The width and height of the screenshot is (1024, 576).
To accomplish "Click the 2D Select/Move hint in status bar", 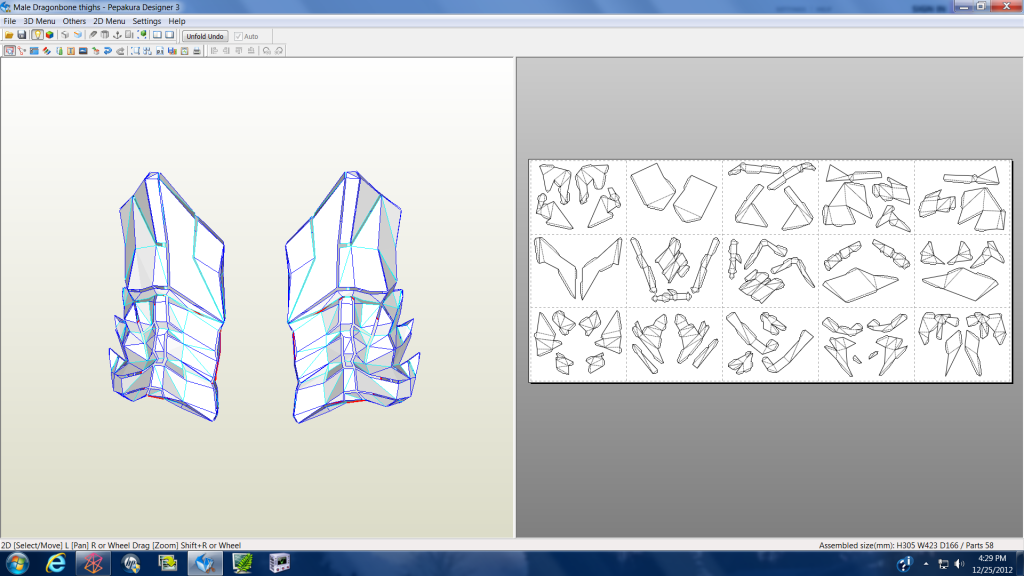I will point(121,545).
